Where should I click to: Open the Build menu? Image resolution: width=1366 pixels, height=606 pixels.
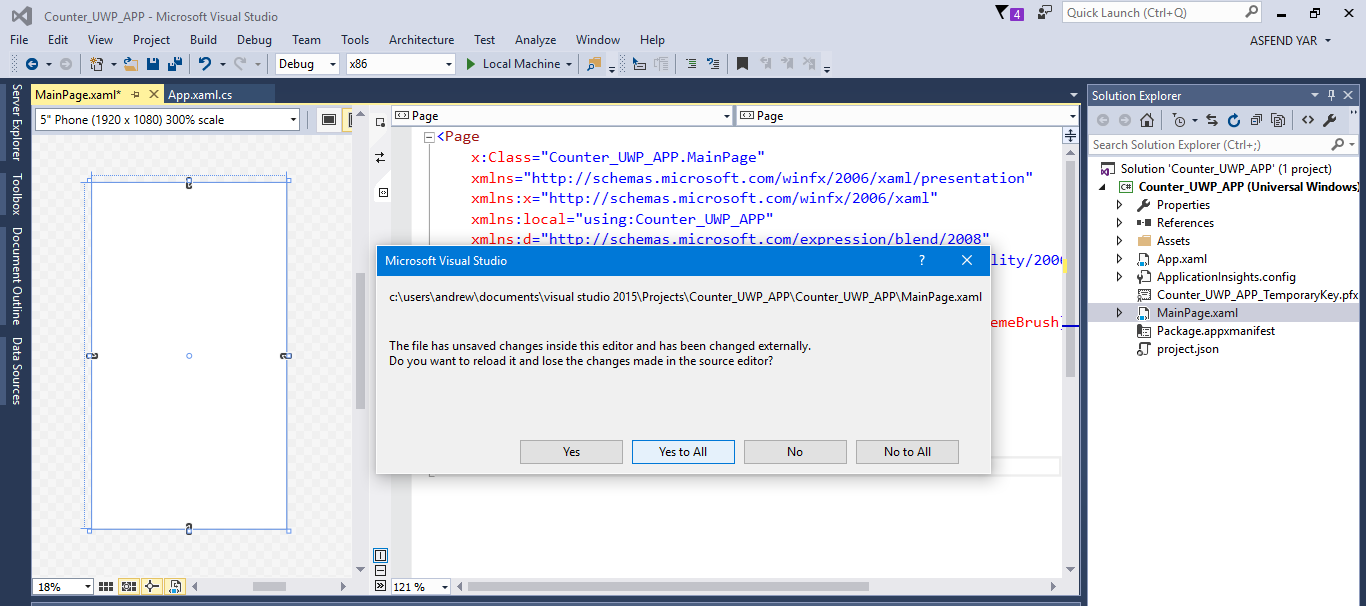pyautogui.click(x=203, y=40)
